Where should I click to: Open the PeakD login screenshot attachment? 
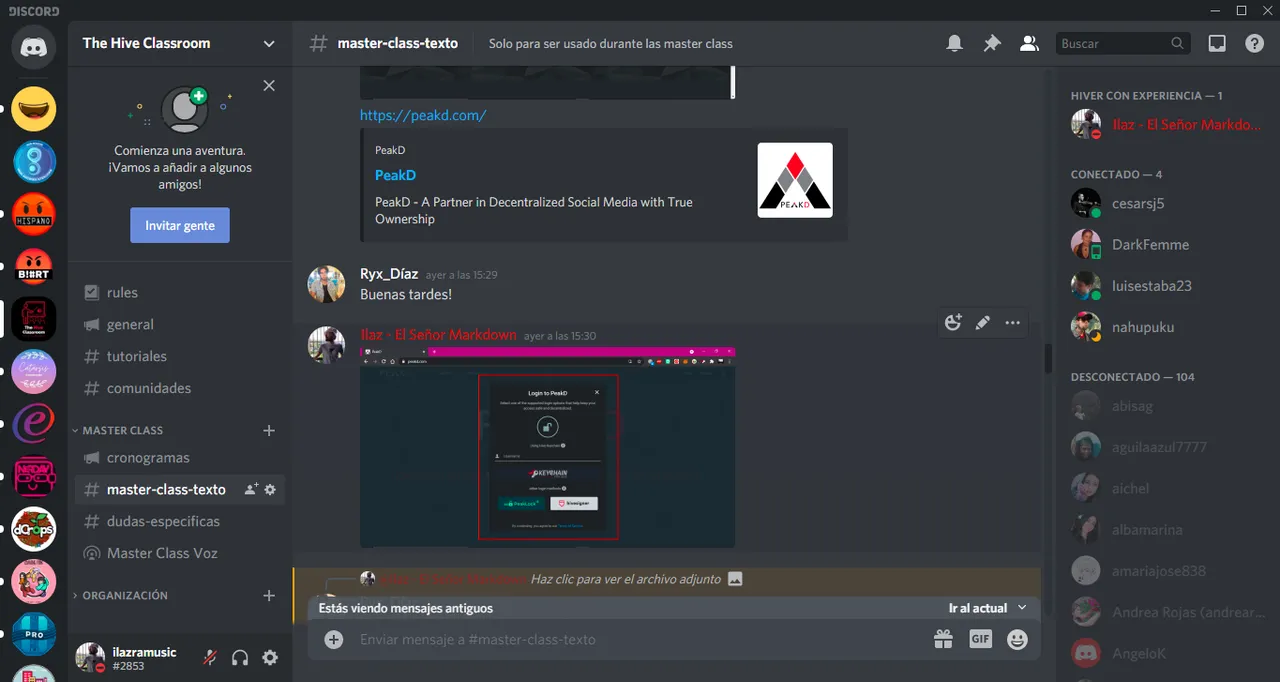547,447
